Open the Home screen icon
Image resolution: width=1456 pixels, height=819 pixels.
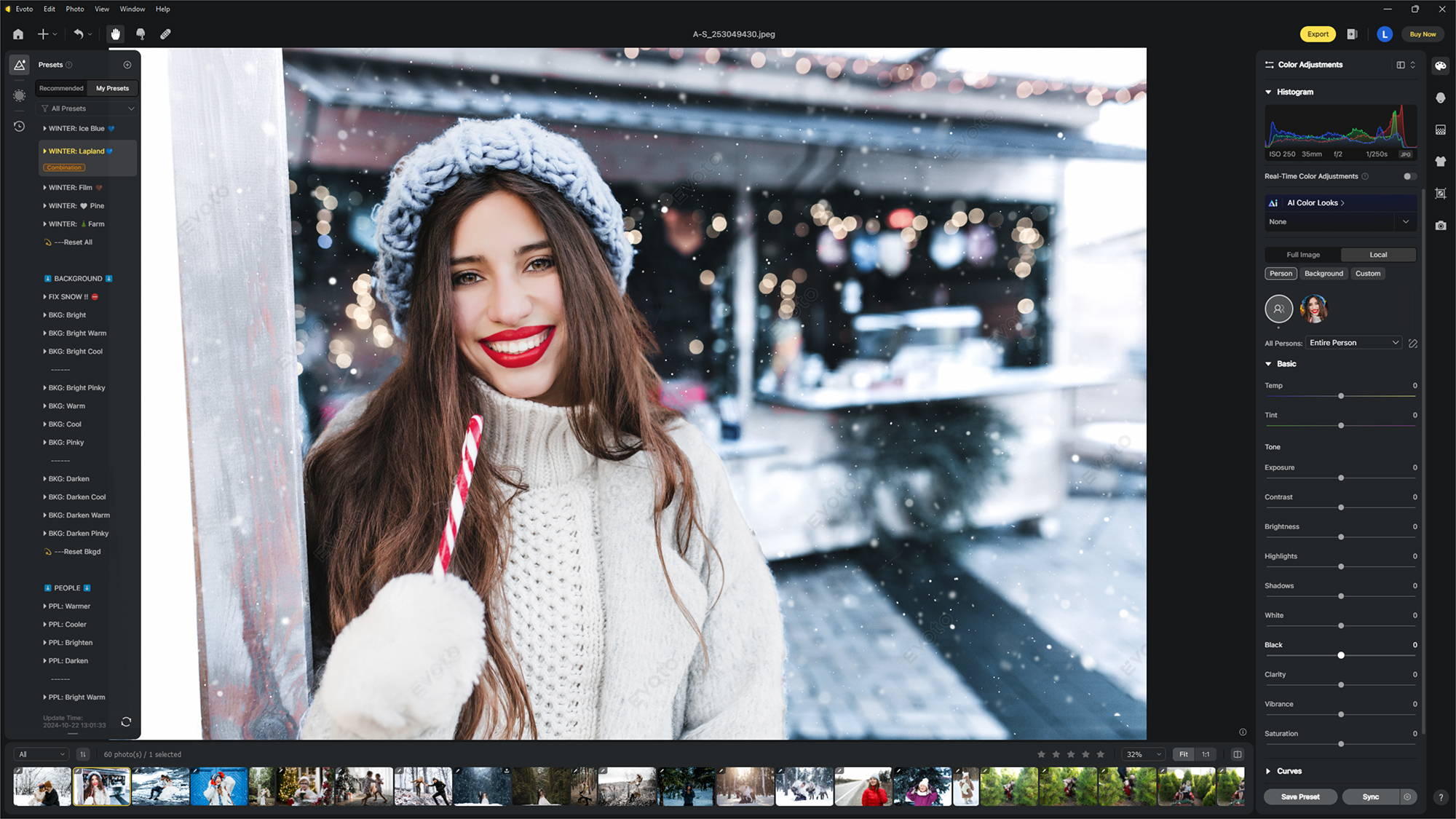coord(18,34)
